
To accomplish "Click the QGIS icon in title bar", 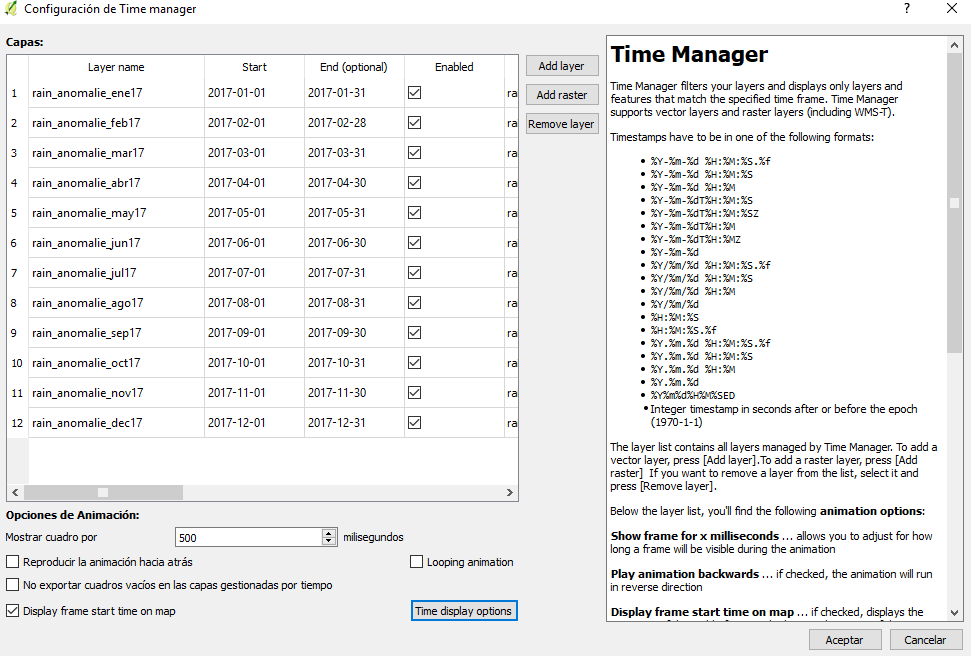I will coord(11,9).
